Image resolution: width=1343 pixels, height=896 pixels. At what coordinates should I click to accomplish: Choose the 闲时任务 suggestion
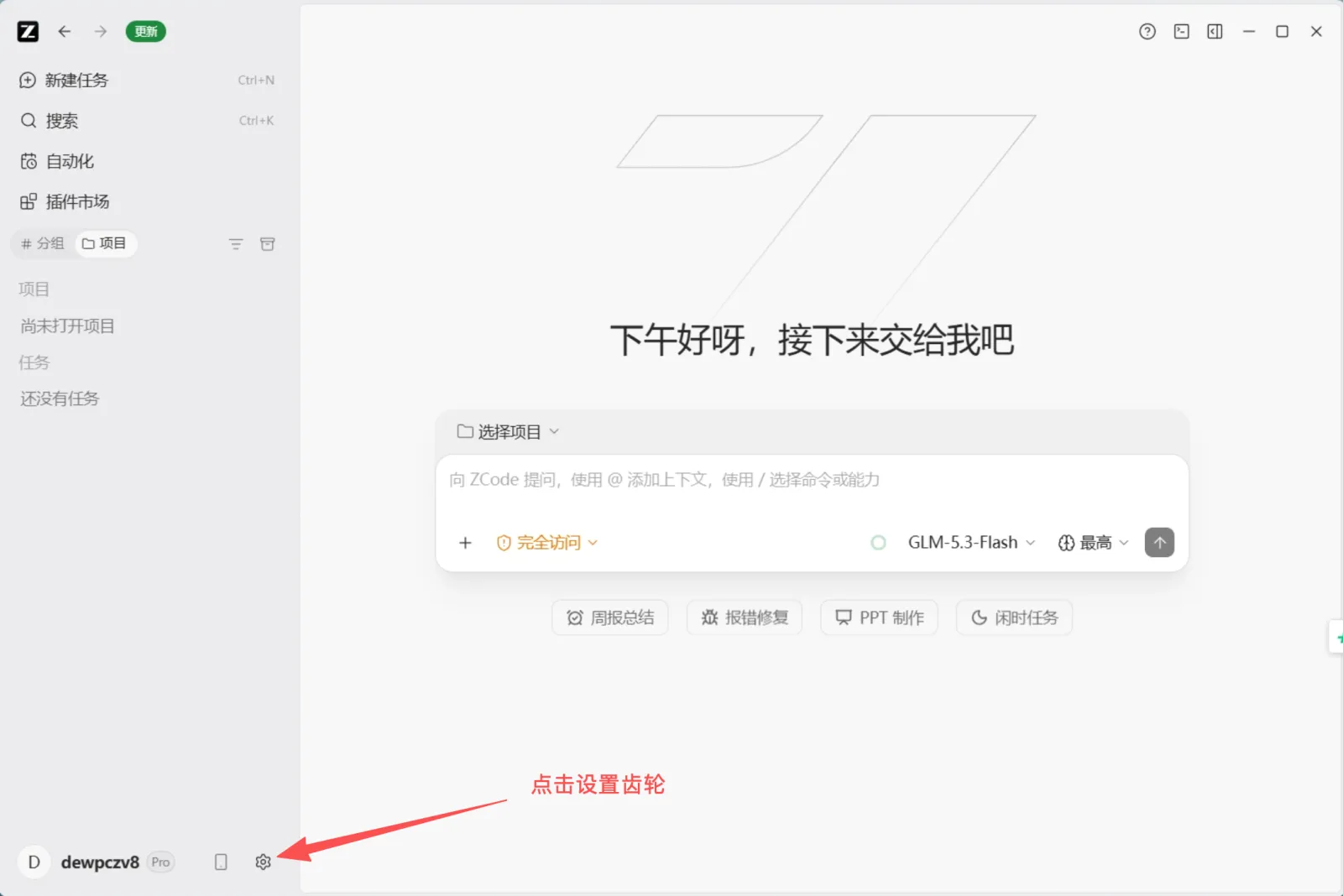pos(1014,618)
